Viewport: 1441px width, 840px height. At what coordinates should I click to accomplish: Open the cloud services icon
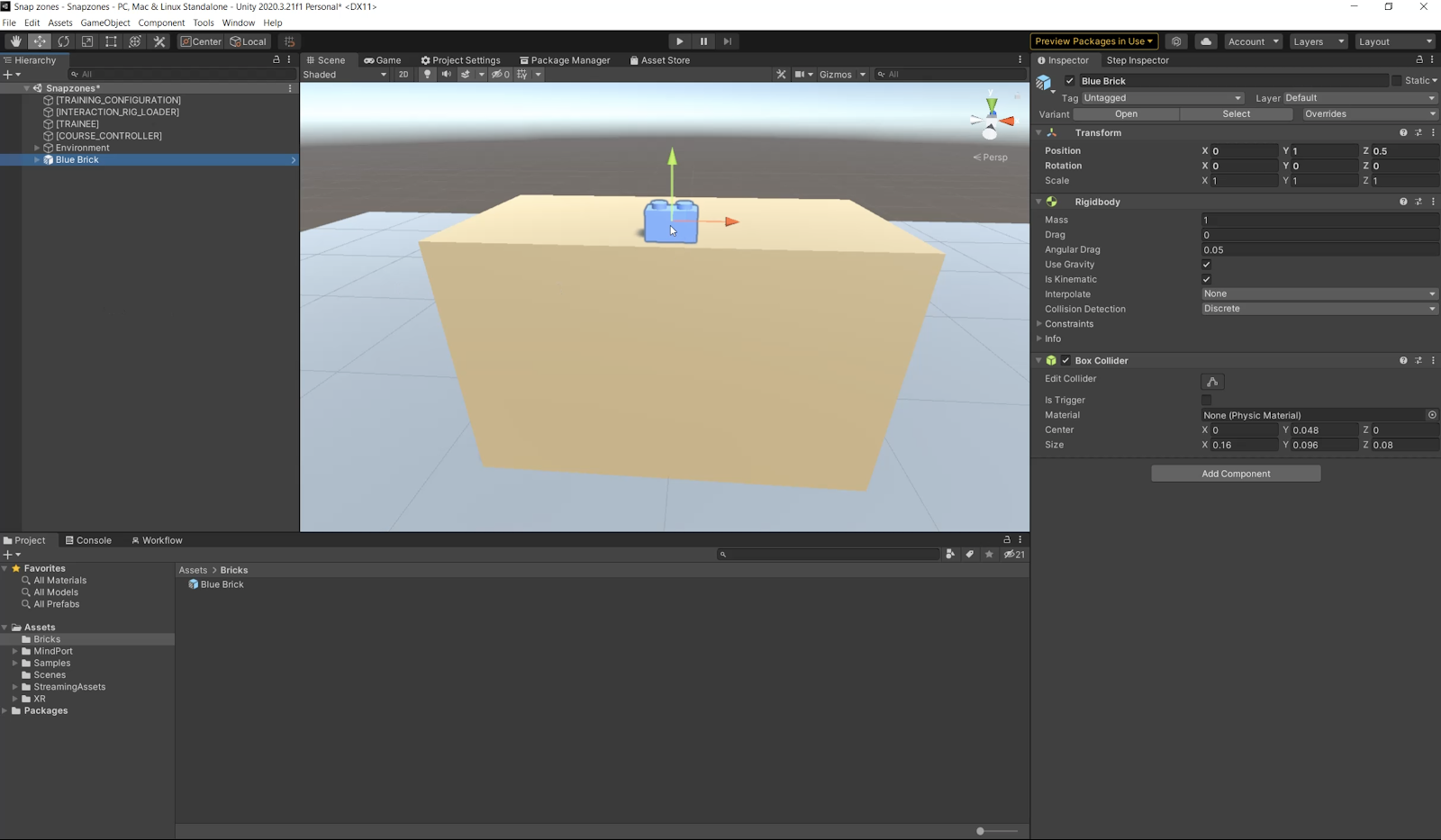[x=1205, y=41]
